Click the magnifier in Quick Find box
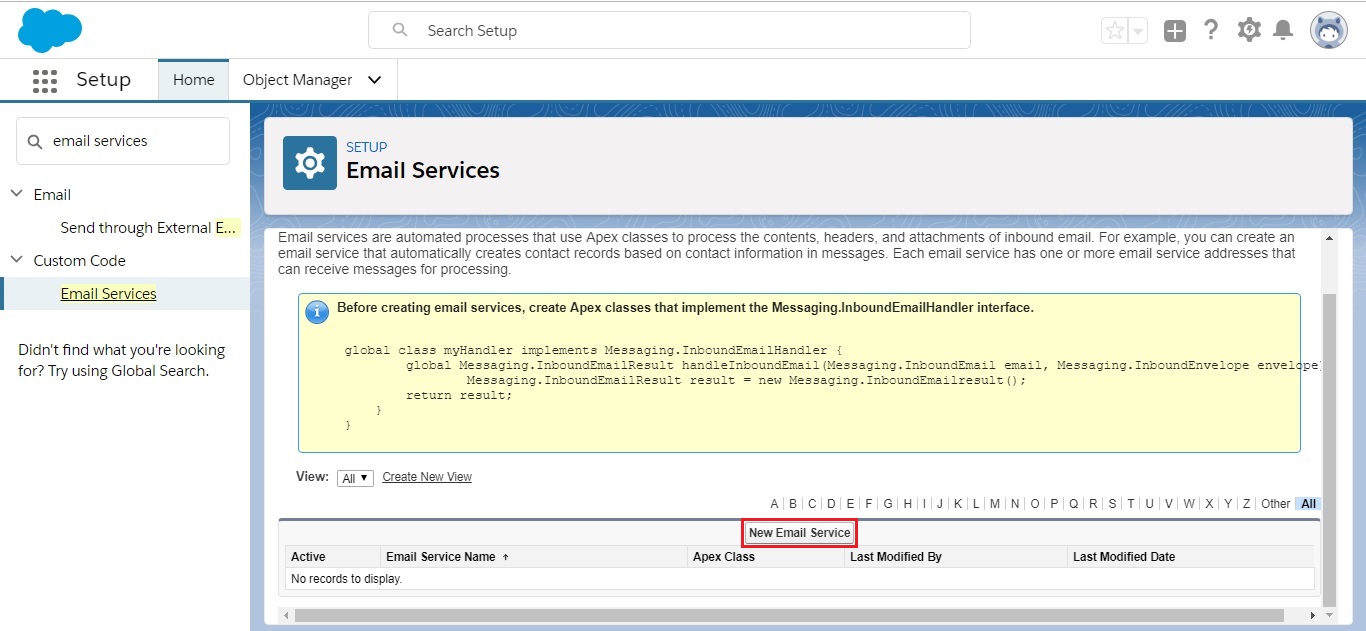The height and width of the screenshot is (631, 1366). [35, 142]
